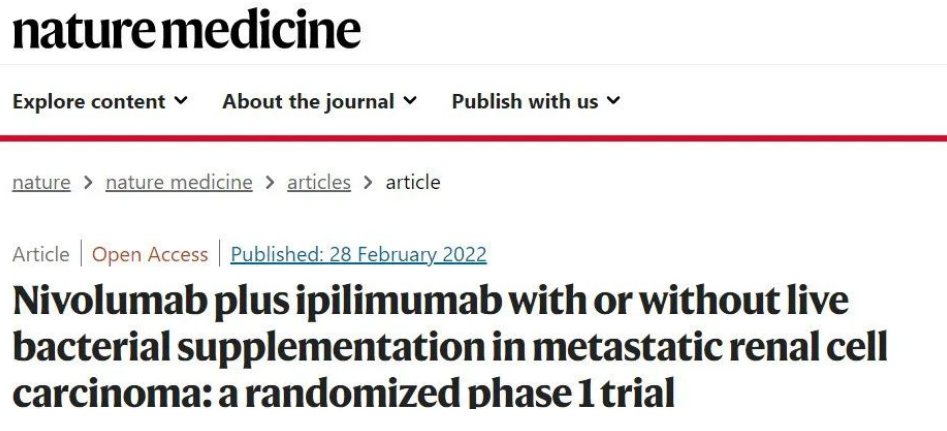
Task: Open the Published: 28 February 2022 link
Action: [x=358, y=254]
